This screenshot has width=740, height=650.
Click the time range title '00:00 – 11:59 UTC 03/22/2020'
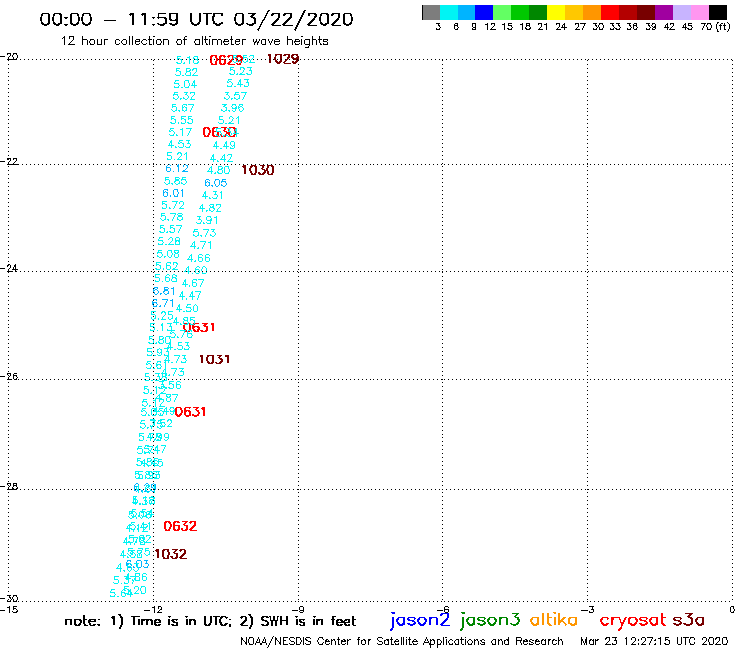(x=196, y=19)
